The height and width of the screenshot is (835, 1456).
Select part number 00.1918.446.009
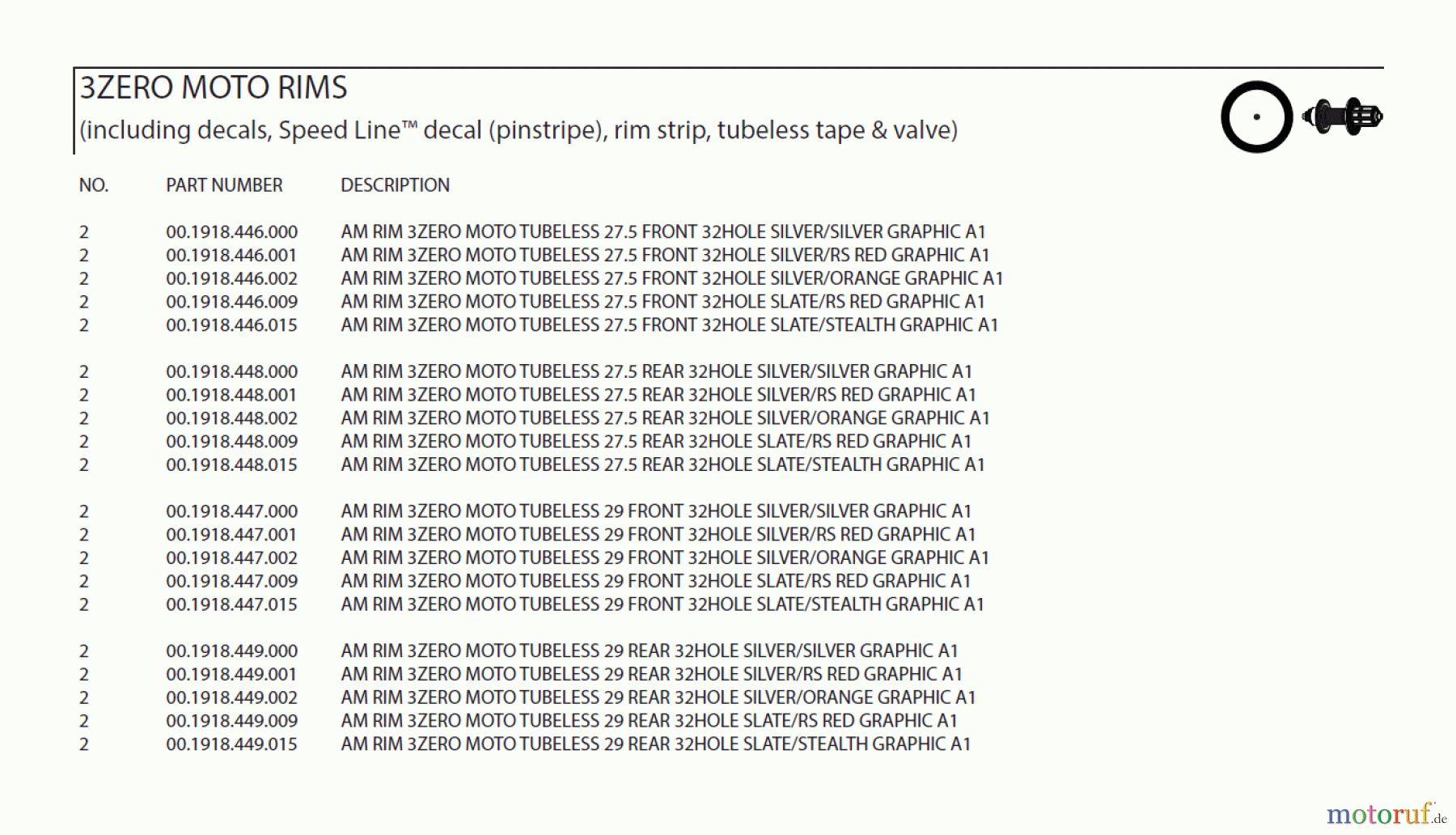click(231, 302)
